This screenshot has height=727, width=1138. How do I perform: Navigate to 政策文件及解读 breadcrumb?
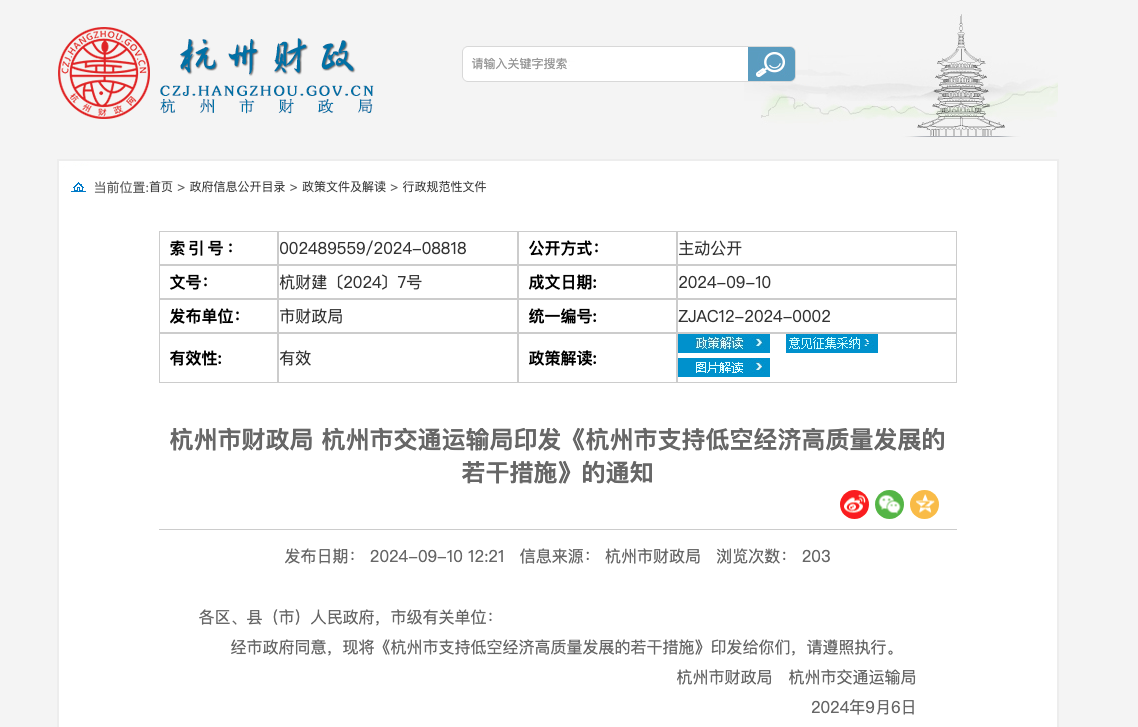(x=344, y=187)
